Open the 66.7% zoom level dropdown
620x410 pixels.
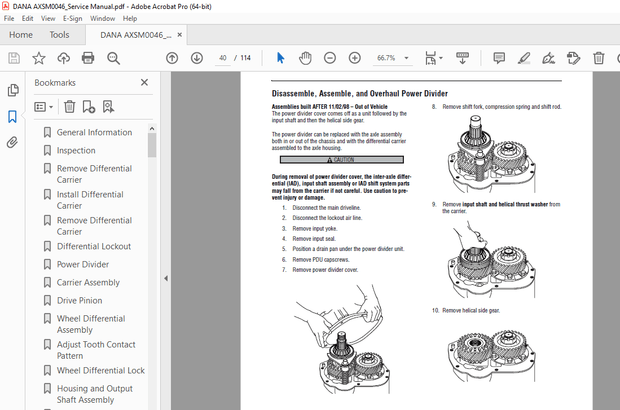pyautogui.click(x=392, y=58)
